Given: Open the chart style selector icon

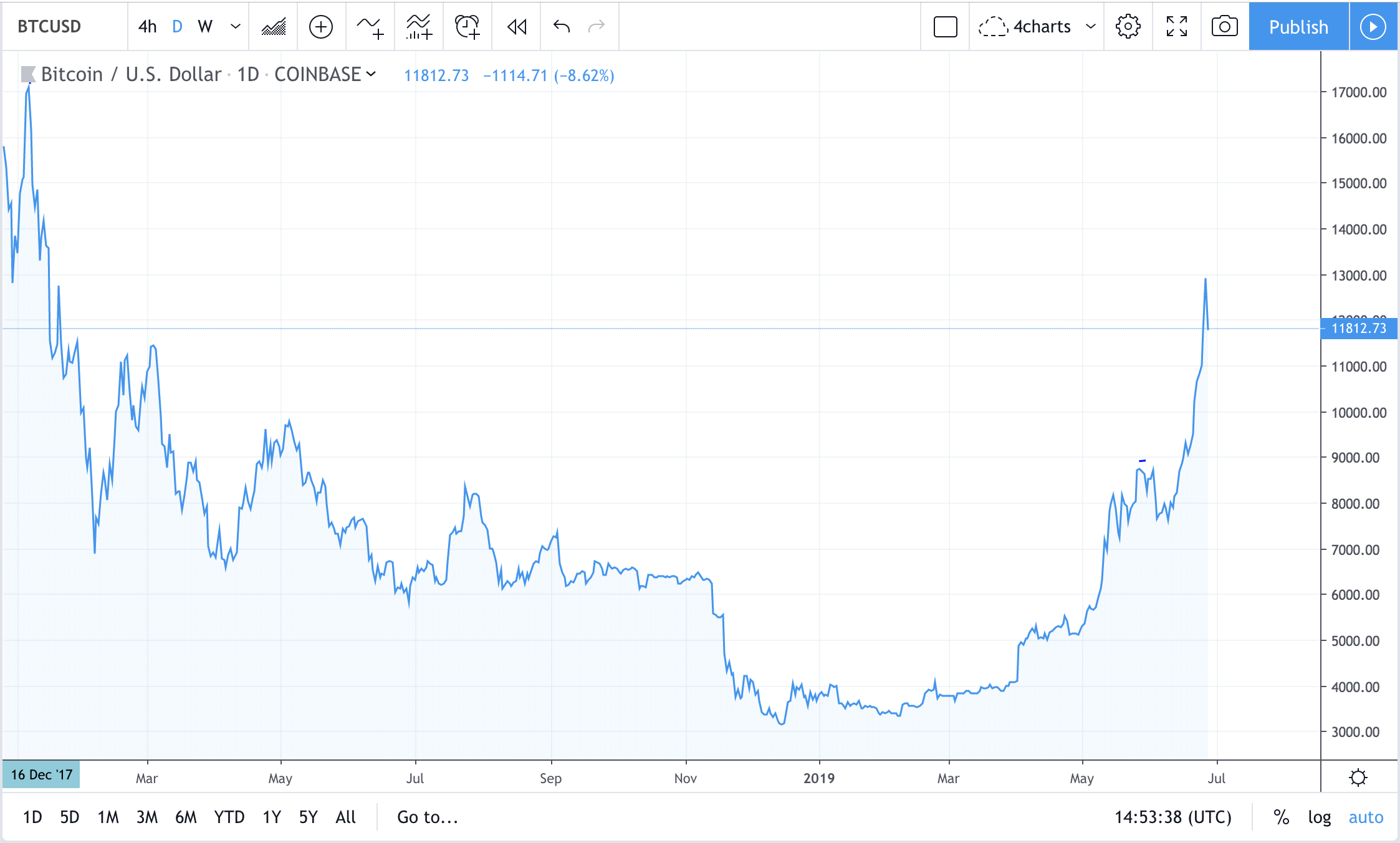Looking at the screenshot, I should (274, 27).
